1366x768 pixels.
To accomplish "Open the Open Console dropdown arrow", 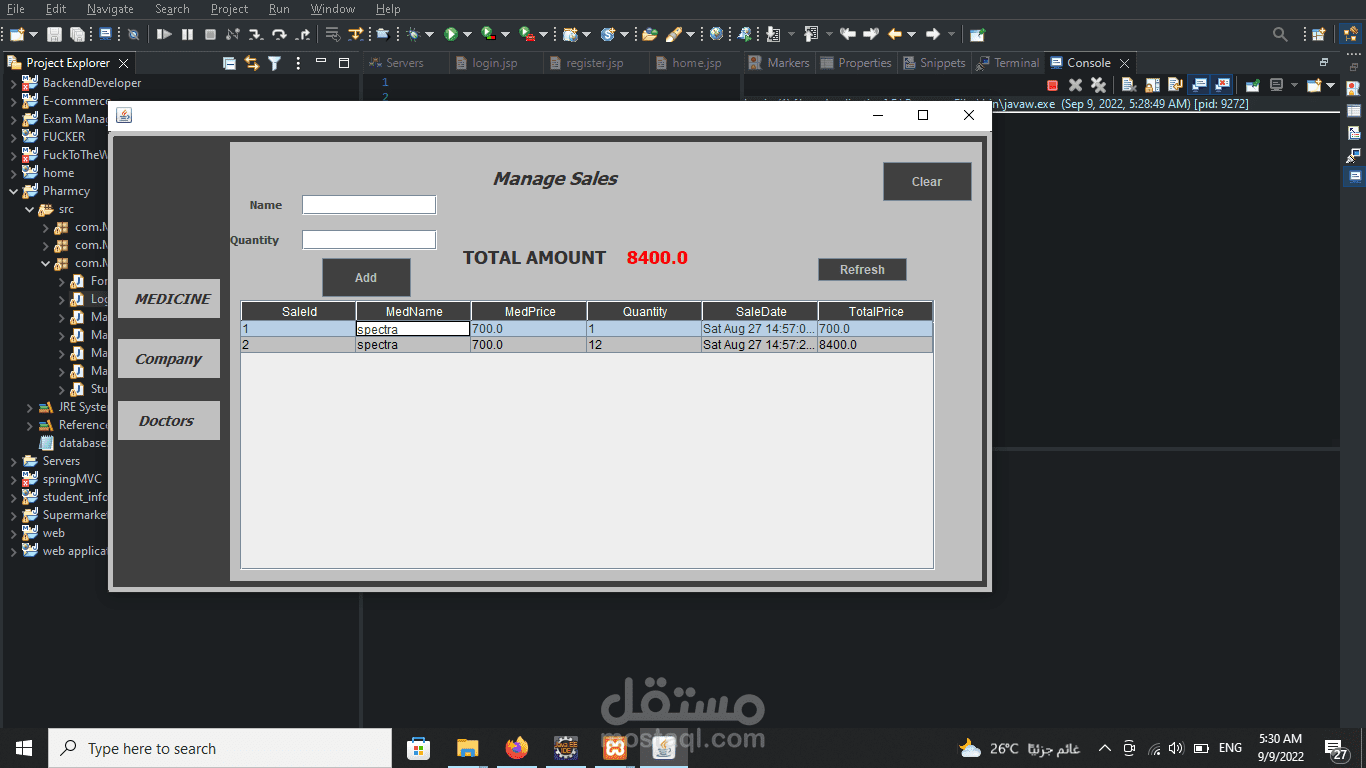I will point(1330,85).
